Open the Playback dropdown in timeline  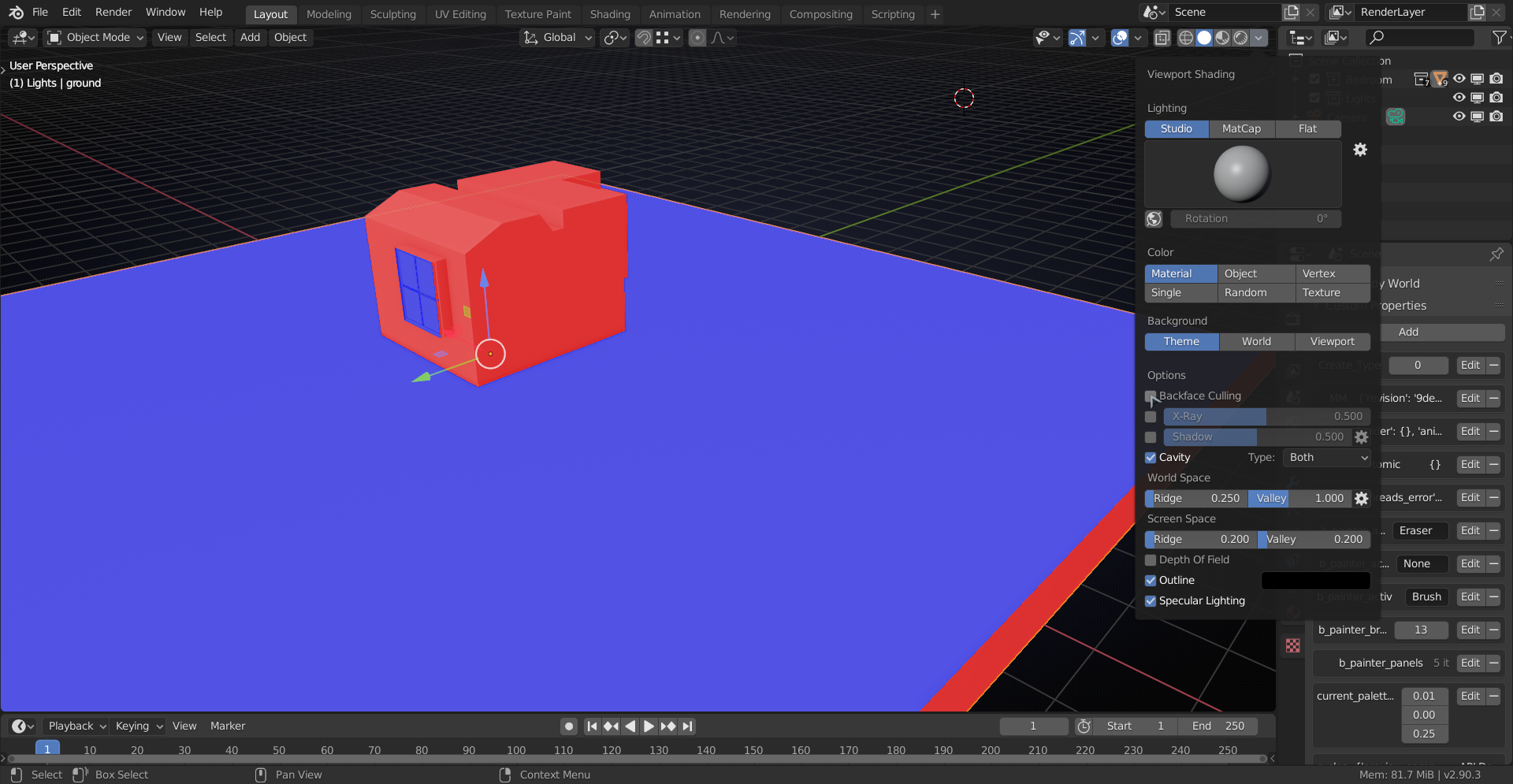point(76,726)
